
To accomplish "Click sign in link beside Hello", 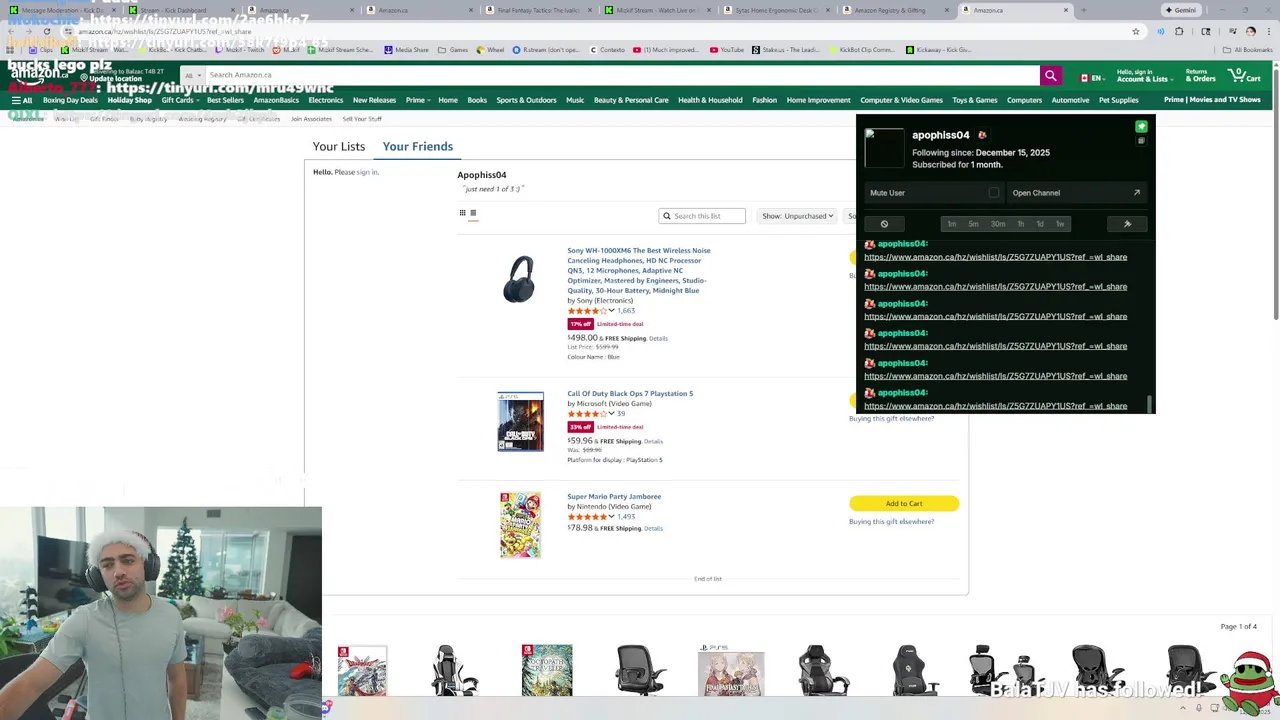I will click(x=367, y=172).
